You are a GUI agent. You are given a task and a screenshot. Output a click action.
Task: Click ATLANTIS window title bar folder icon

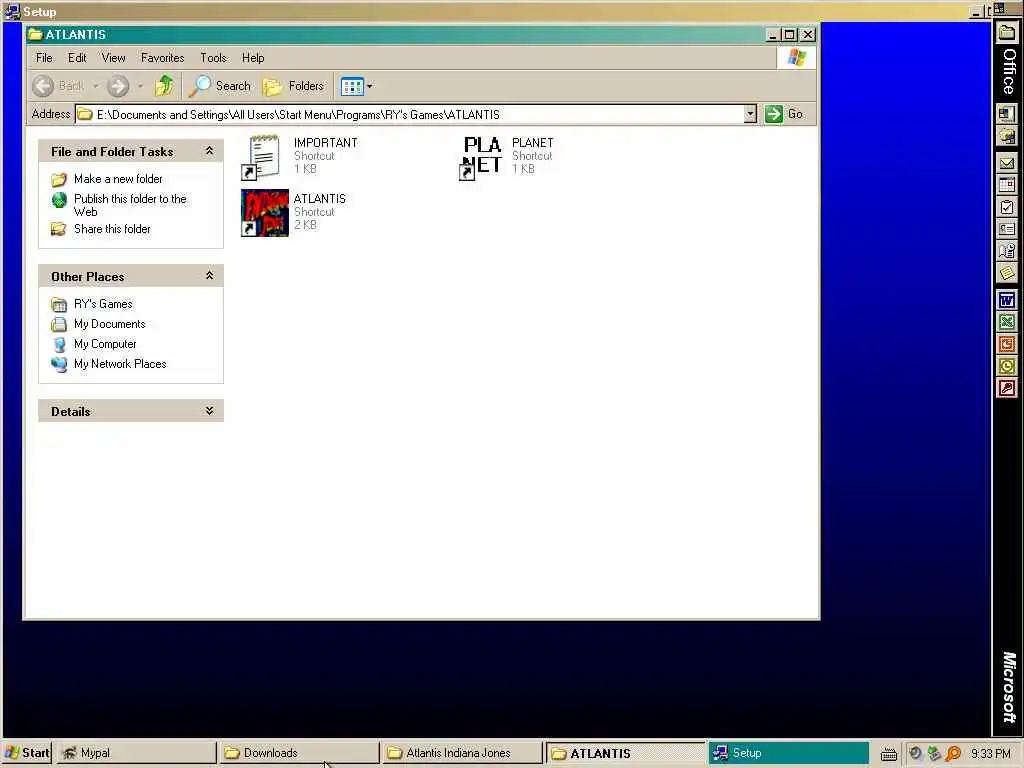[x=35, y=34]
